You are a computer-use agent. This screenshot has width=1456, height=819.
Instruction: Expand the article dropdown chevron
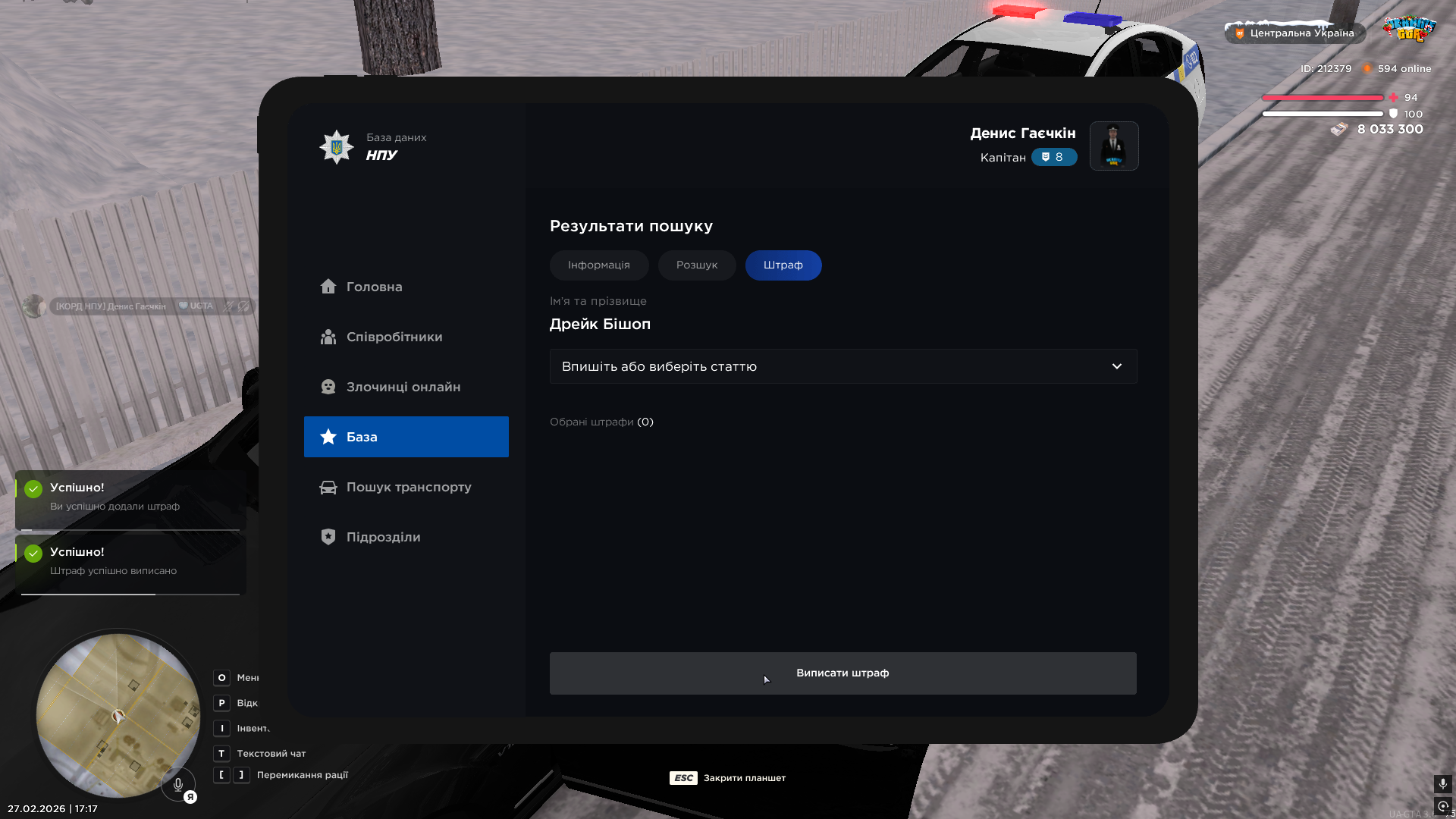tap(1116, 366)
